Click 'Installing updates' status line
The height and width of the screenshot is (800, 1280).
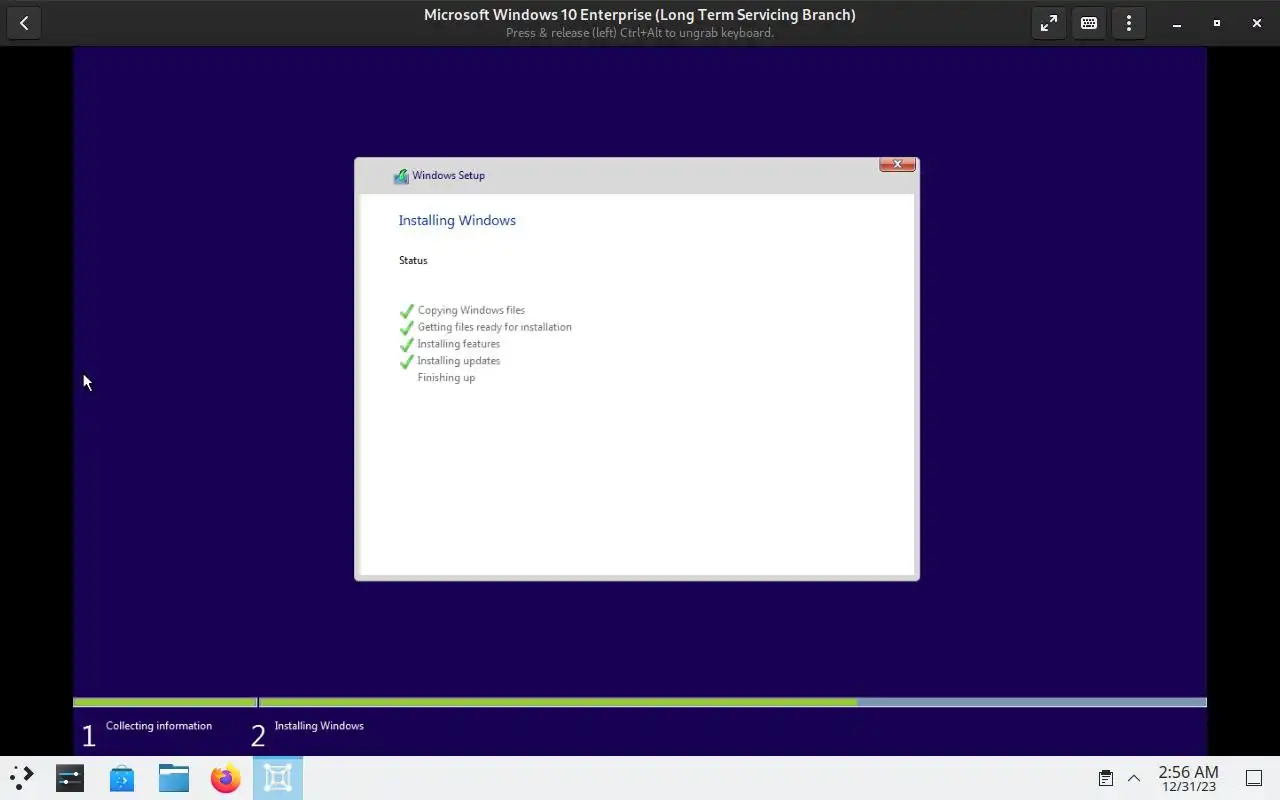[459, 361]
